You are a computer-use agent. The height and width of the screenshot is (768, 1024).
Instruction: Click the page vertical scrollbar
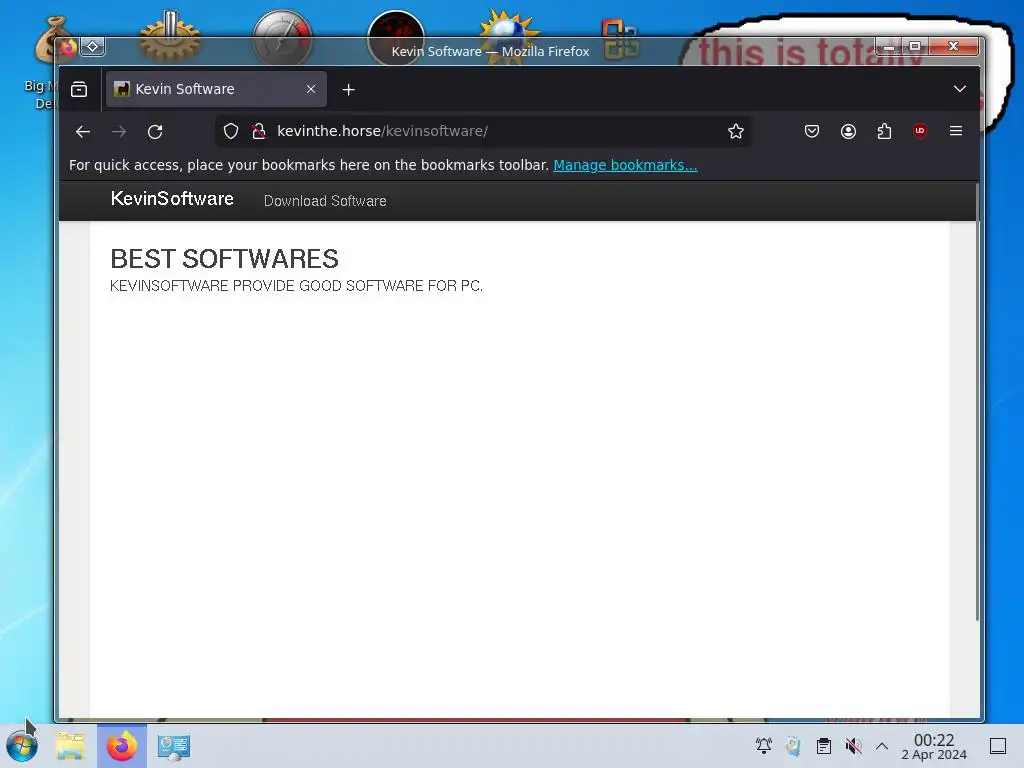[978, 402]
